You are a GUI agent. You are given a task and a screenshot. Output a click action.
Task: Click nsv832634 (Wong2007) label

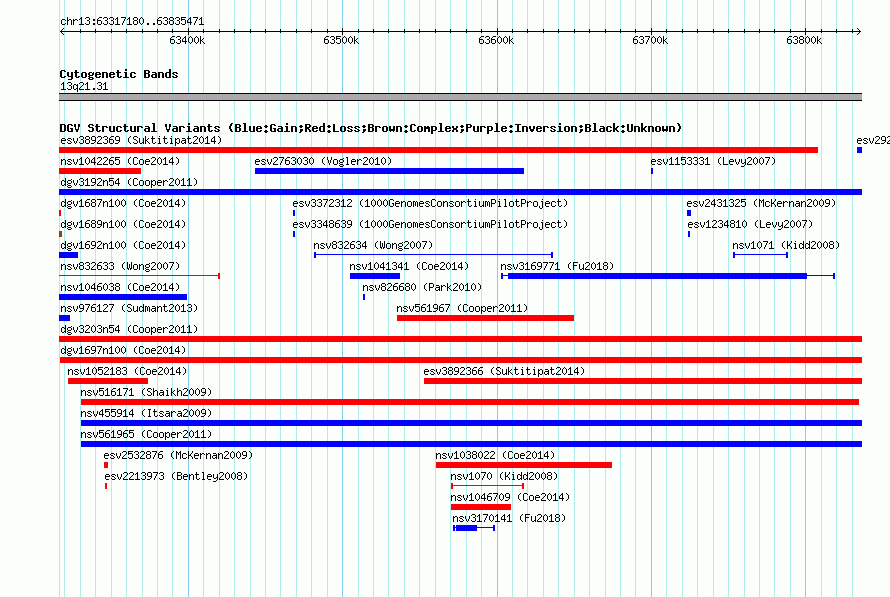pyautogui.click(x=373, y=245)
